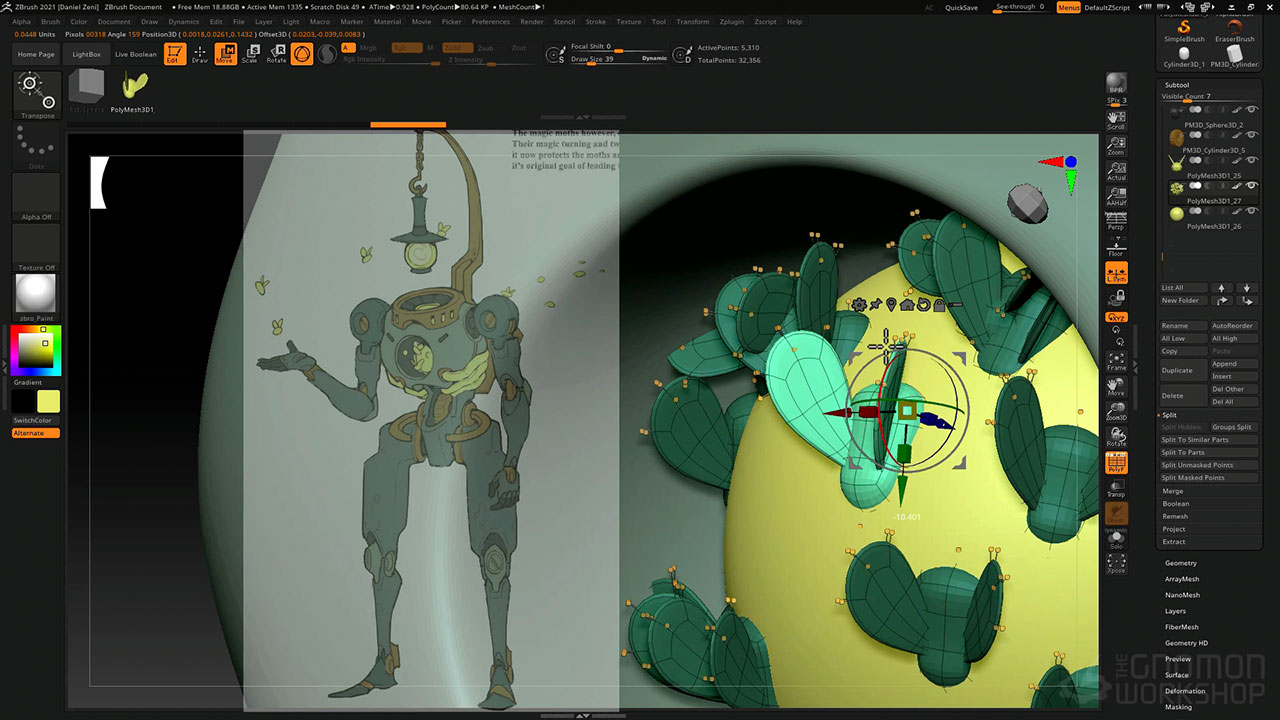The image size is (1280, 720).
Task: Activate the Edit mode button
Action: 174,54
